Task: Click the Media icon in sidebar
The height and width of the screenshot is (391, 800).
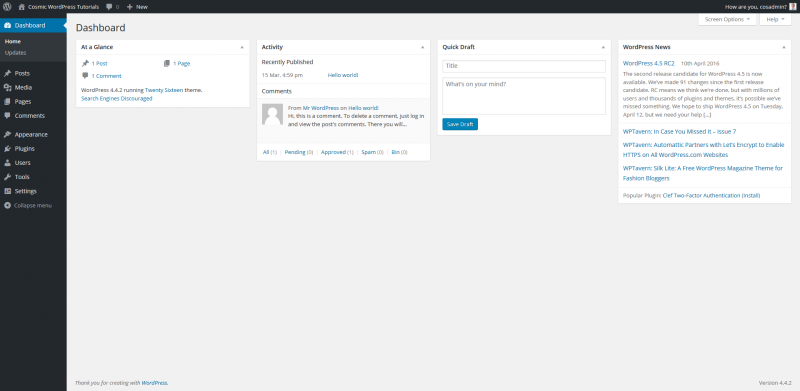Action: click(x=8, y=88)
